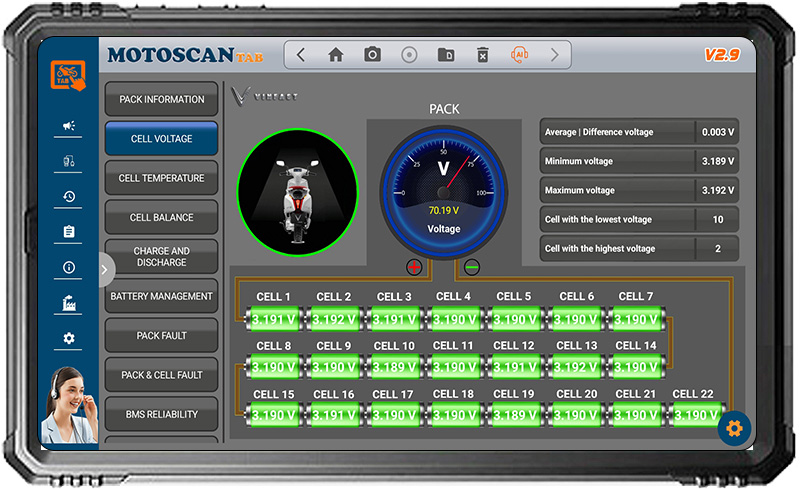
Task: Click Cell 1 battery indicator
Action: (x=273, y=320)
